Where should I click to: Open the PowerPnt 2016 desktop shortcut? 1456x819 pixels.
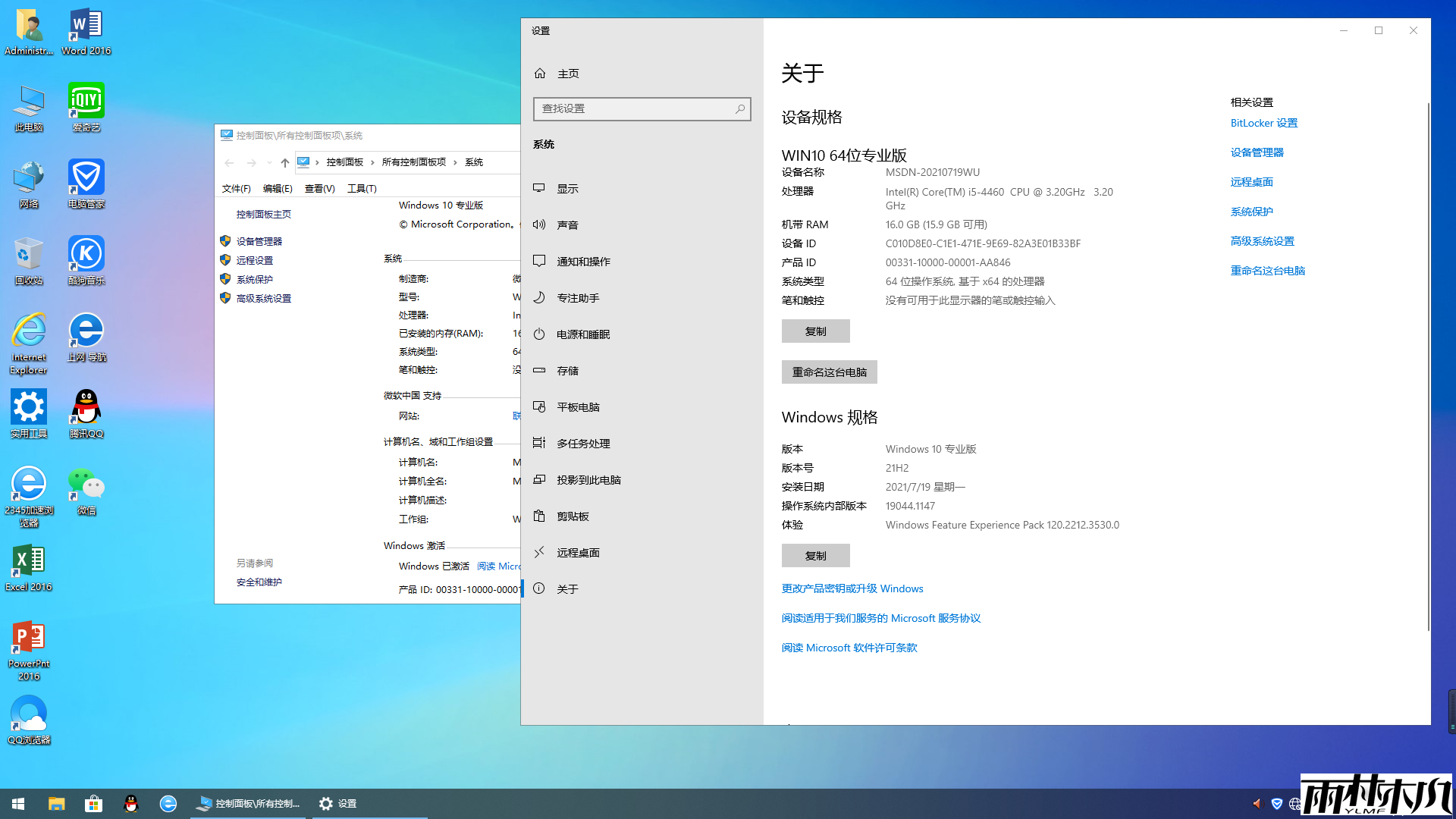pos(29,651)
